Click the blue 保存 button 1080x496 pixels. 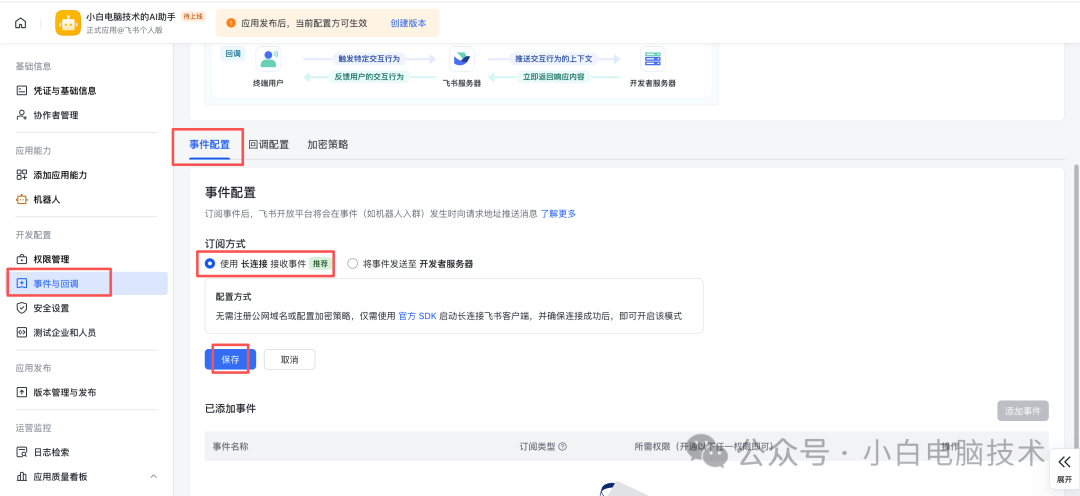point(231,360)
